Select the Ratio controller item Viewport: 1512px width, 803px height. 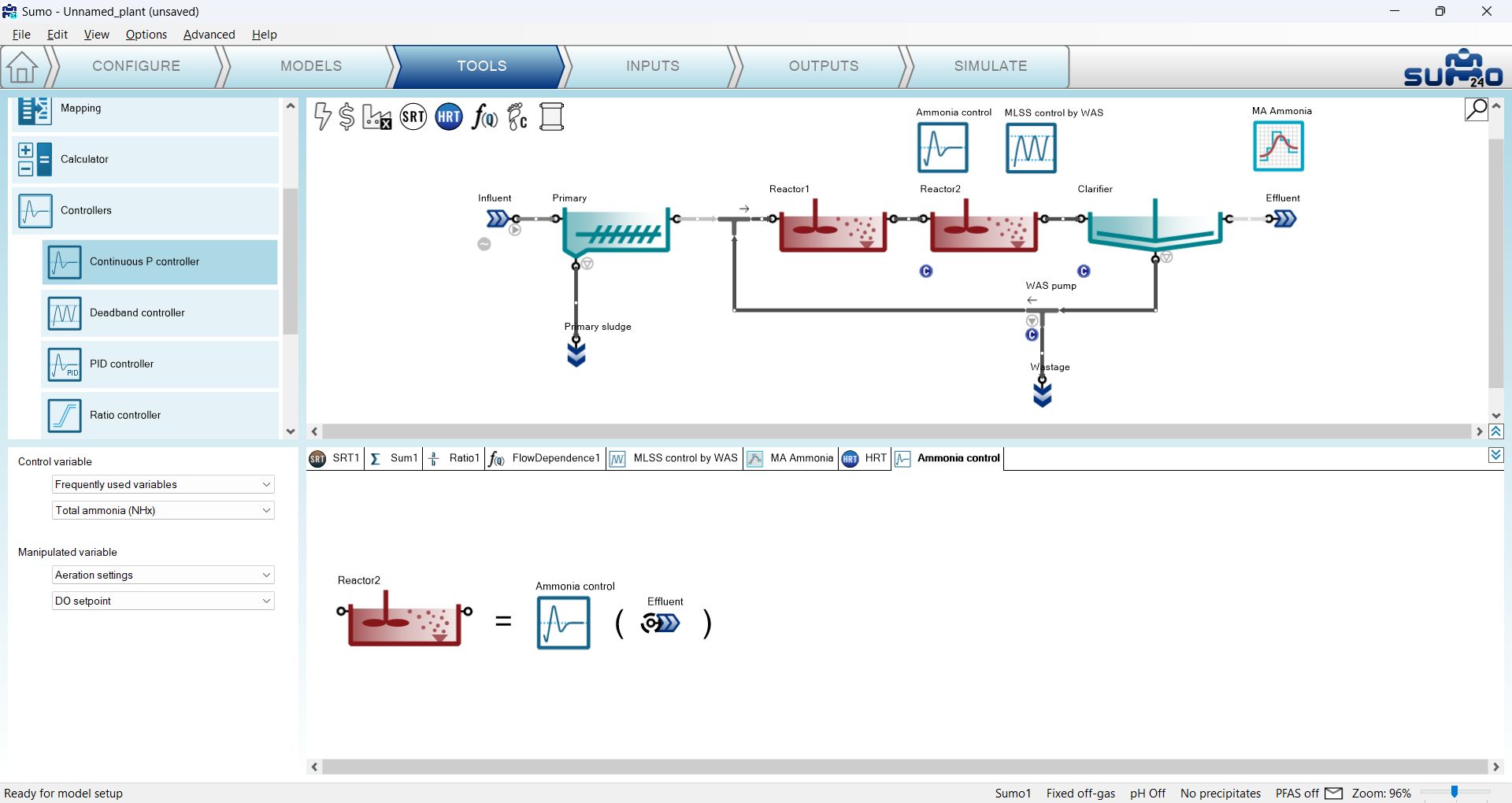coord(160,415)
